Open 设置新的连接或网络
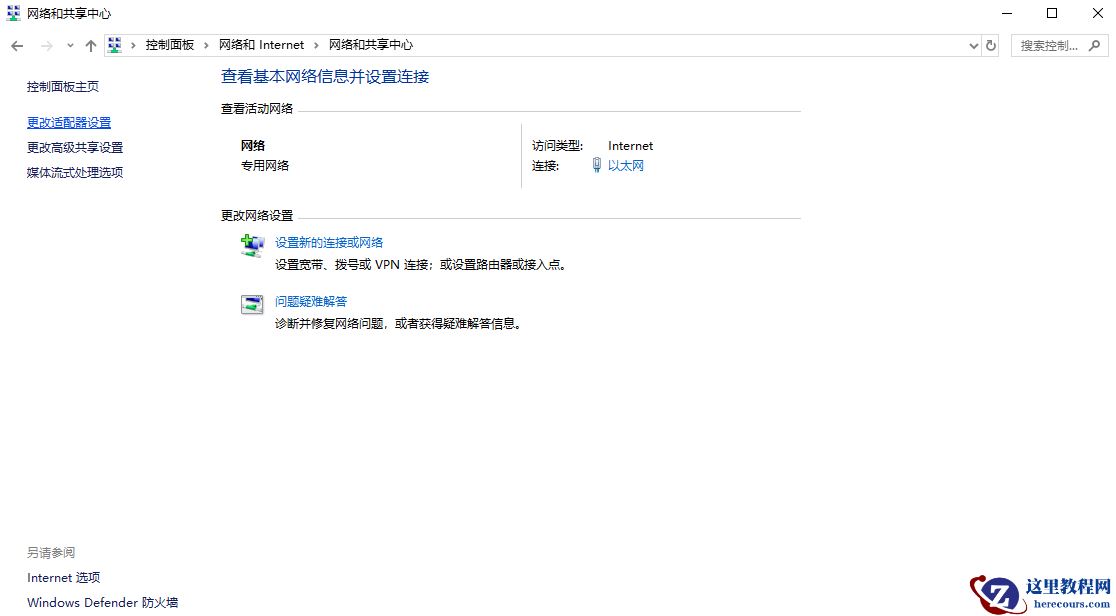The image size is (1116, 616). click(331, 241)
